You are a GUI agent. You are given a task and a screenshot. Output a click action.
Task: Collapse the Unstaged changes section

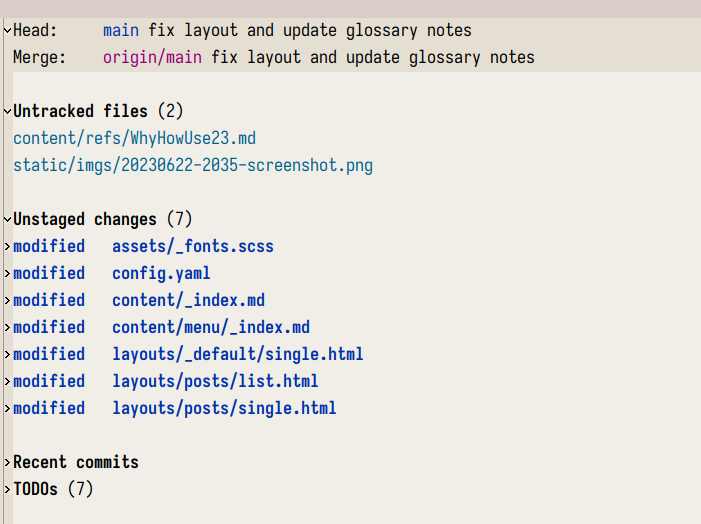(7, 220)
